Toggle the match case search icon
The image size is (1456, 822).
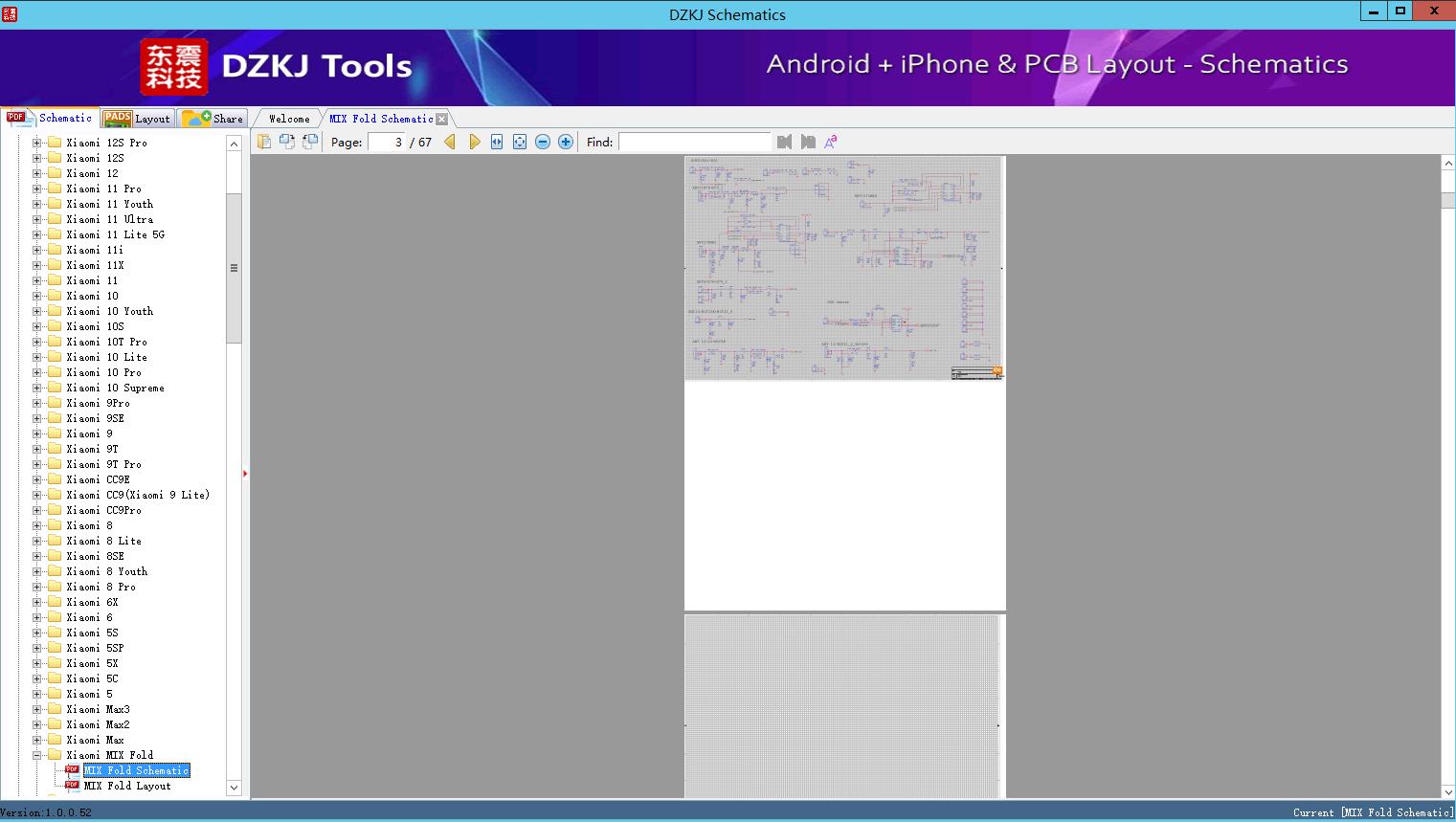(x=831, y=142)
